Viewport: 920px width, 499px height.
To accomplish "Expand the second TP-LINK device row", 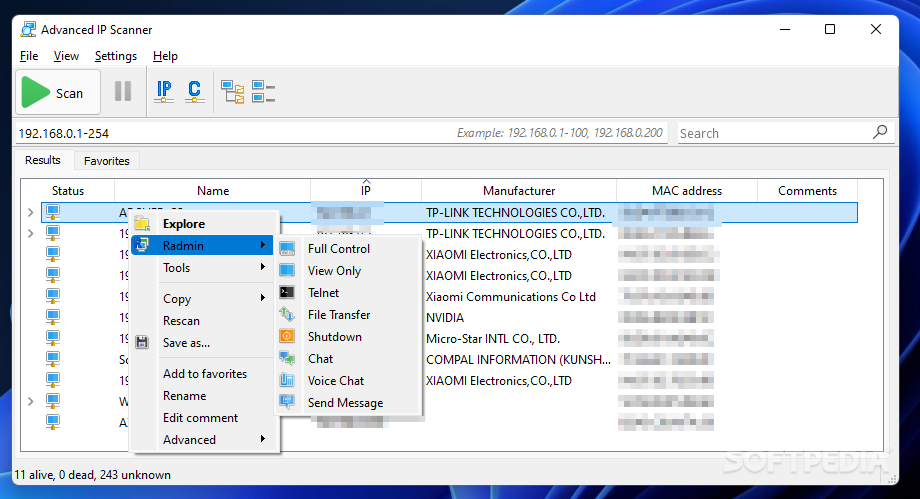I will click(x=31, y=233).
